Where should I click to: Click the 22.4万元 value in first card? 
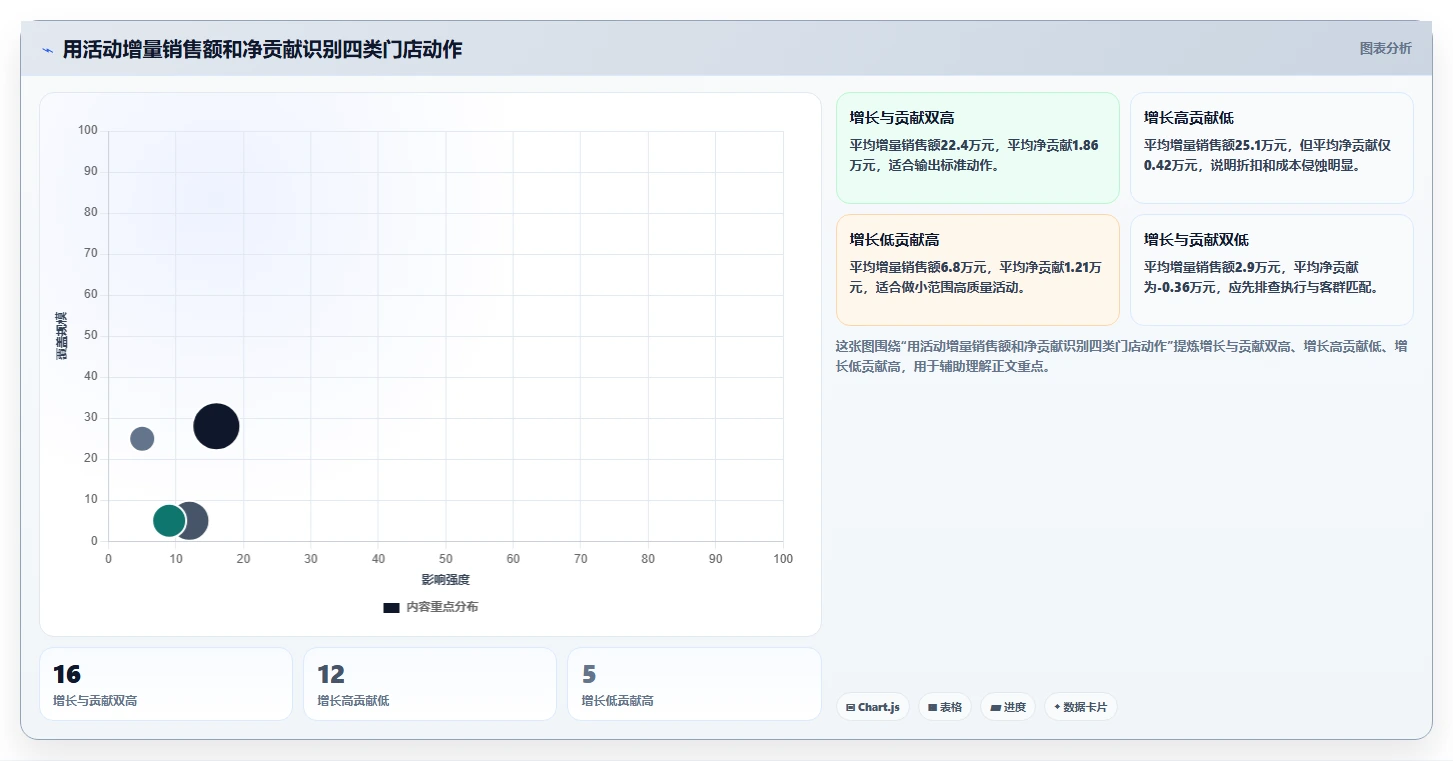tap(968, 146)
